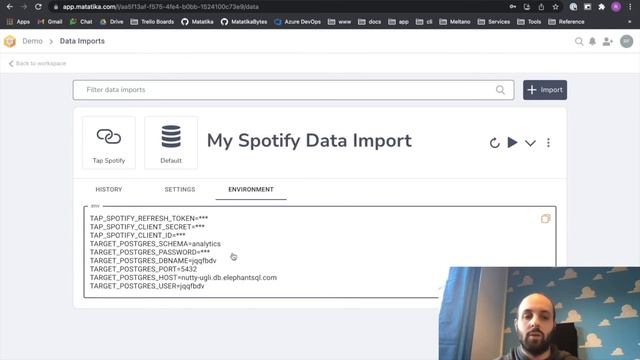
Task: Click the browser address bar URL
Action: 160,7
